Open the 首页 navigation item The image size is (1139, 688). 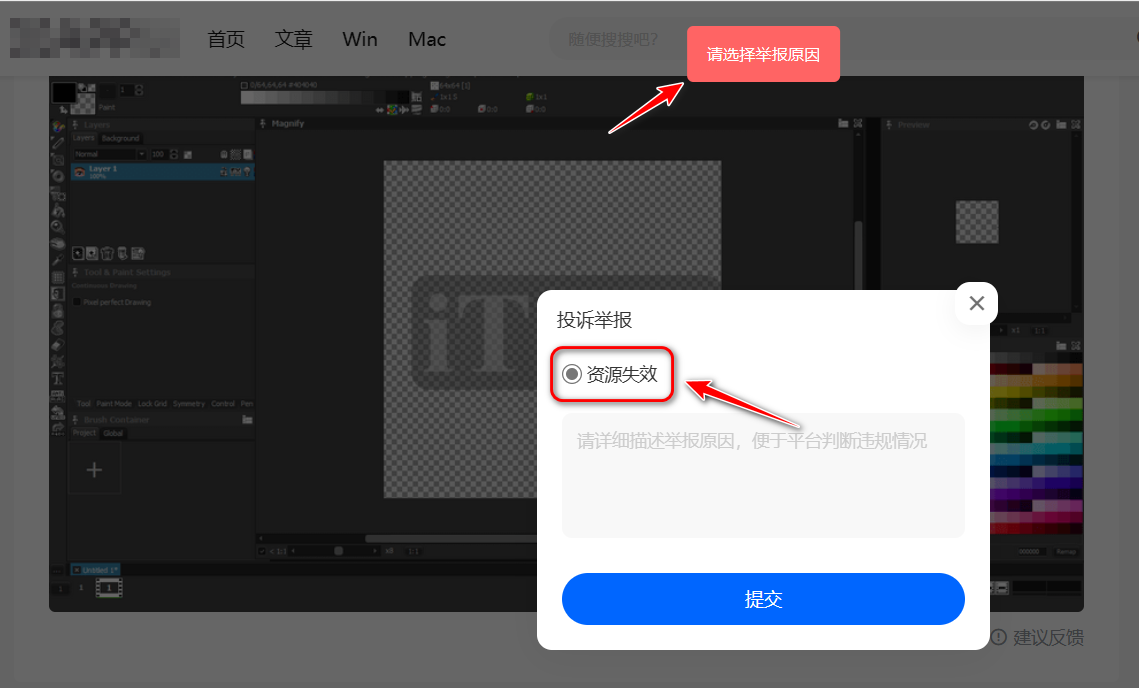click(x=226, y=39)
